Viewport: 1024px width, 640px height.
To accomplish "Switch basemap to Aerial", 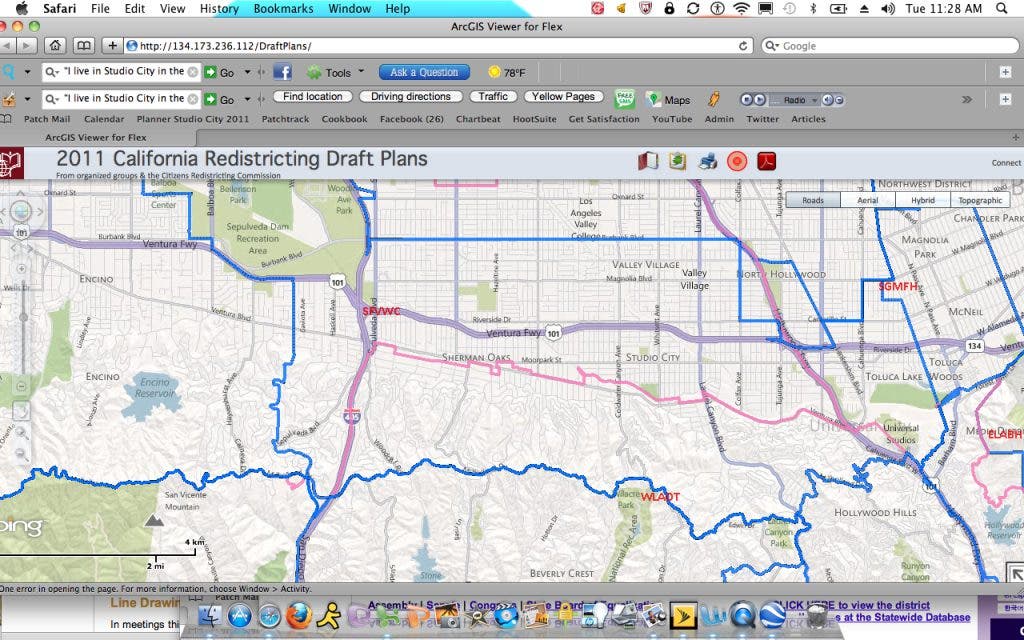I will pyautogui.click(x=867, y=200).
